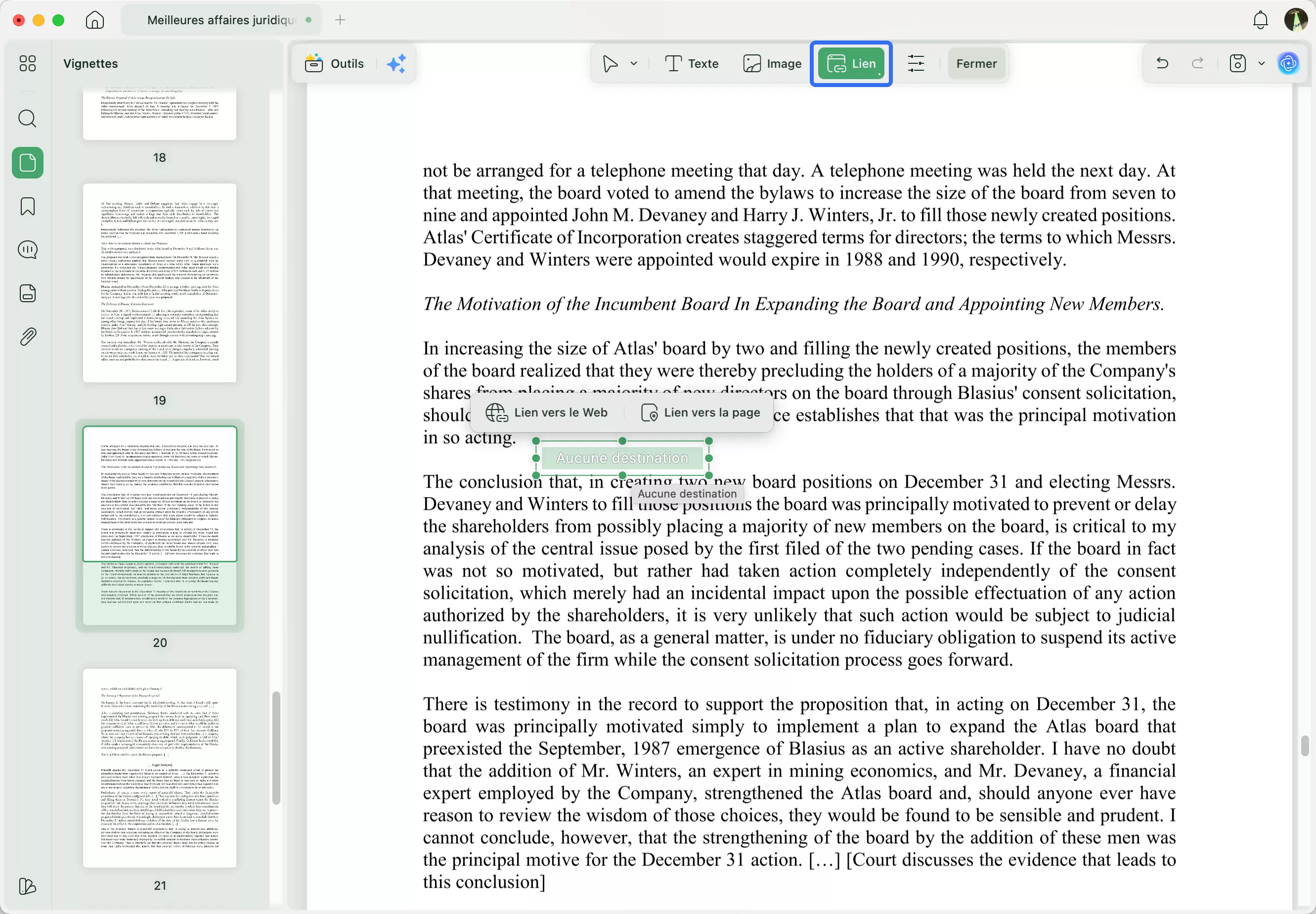Image resolution: width=1316 pixels, height=914 pixels.
Task: Open the attachments paperclip panel
Action: (x=28, y=337)
